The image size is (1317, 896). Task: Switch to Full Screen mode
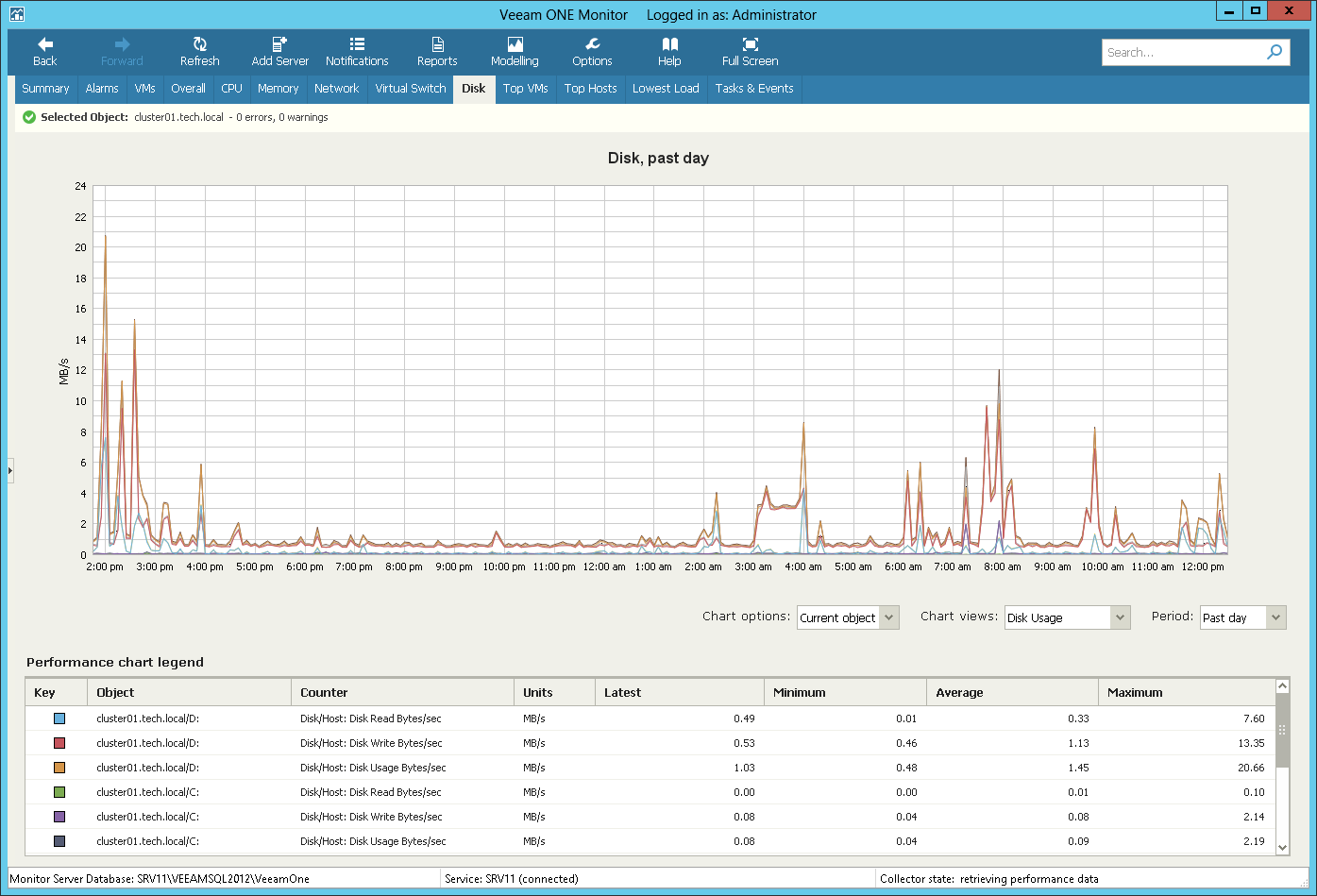[x=750, y=51]
